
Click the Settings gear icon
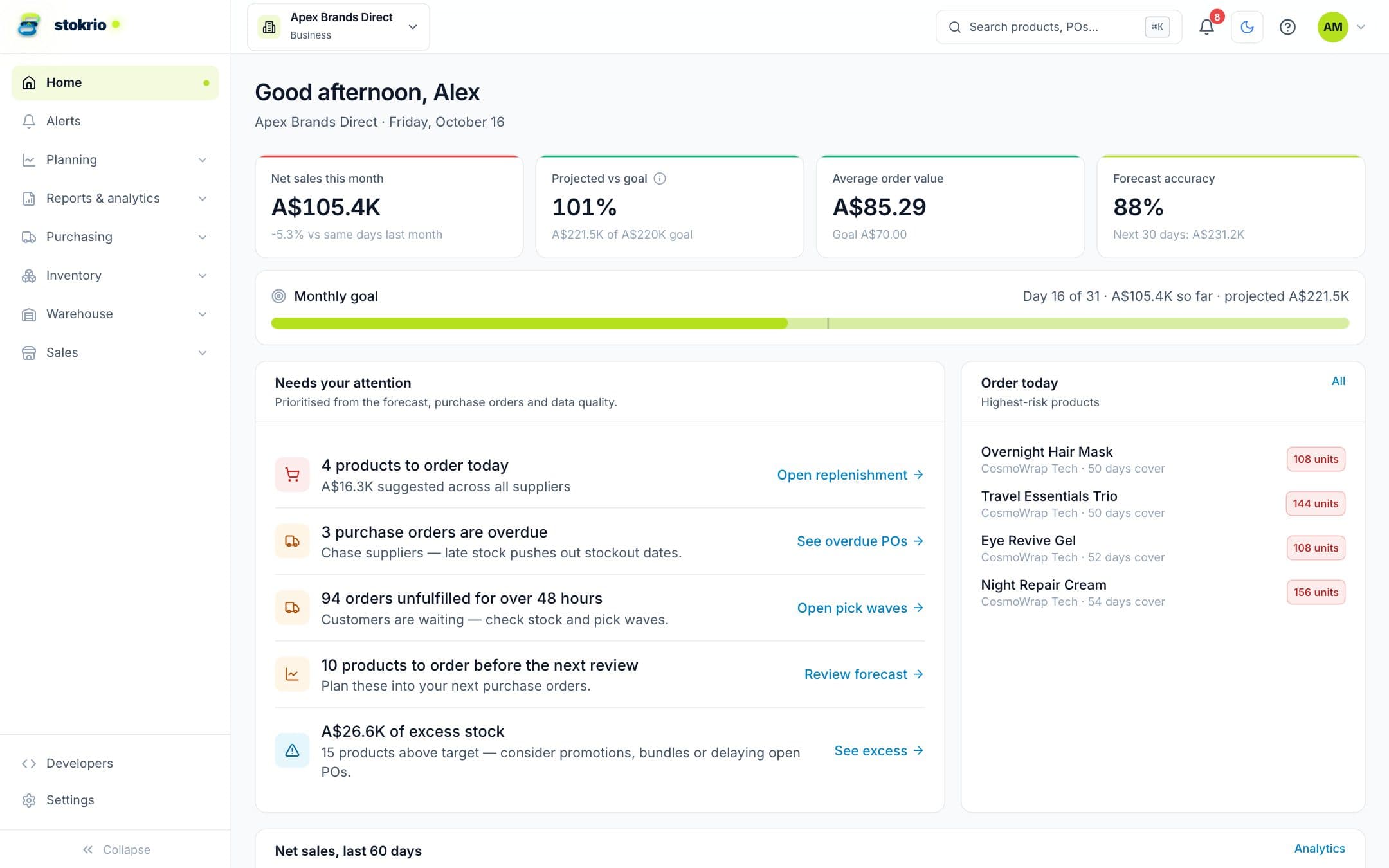tap(29, 800)
